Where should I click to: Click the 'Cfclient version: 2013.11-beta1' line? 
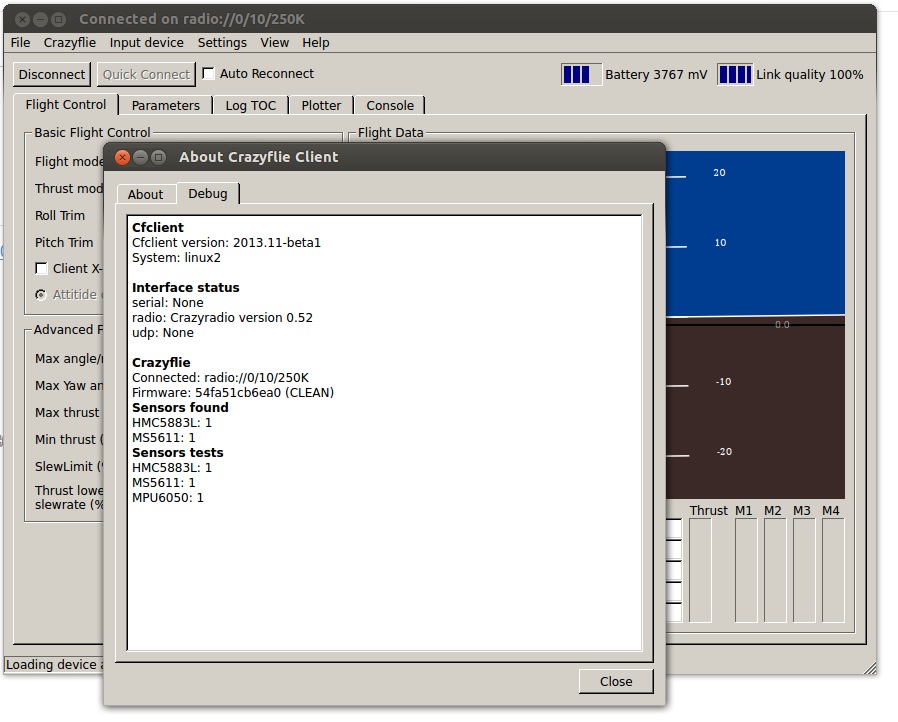coord(226,243)
